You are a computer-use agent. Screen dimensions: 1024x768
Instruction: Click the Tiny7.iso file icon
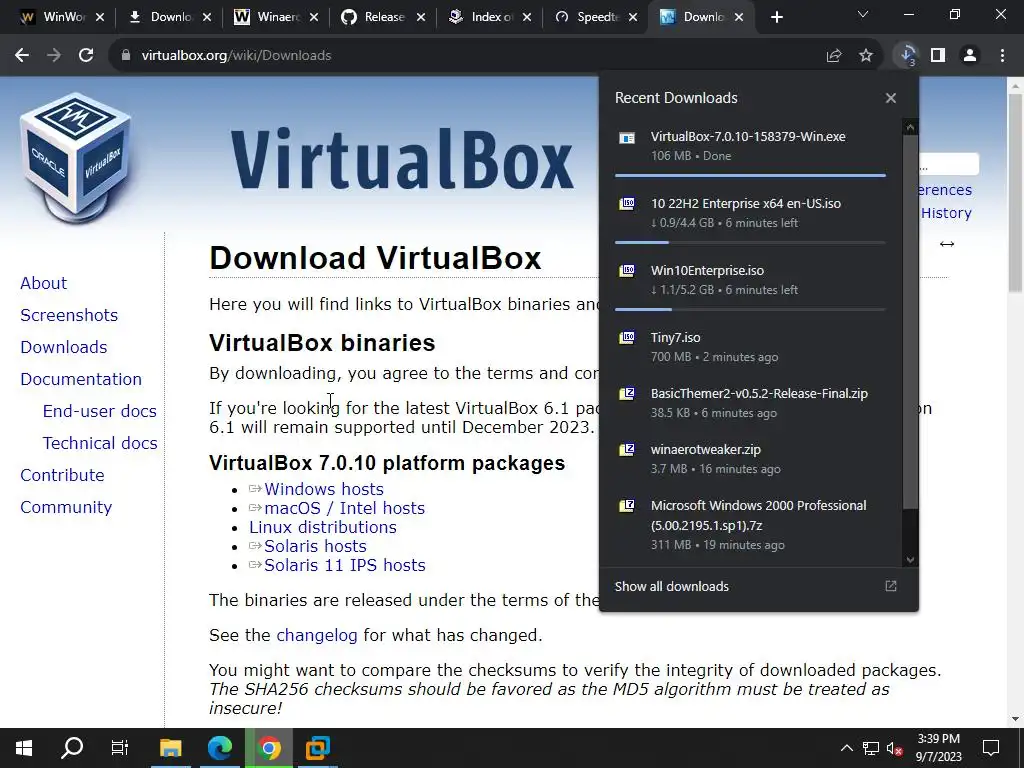tap(627, 338)
